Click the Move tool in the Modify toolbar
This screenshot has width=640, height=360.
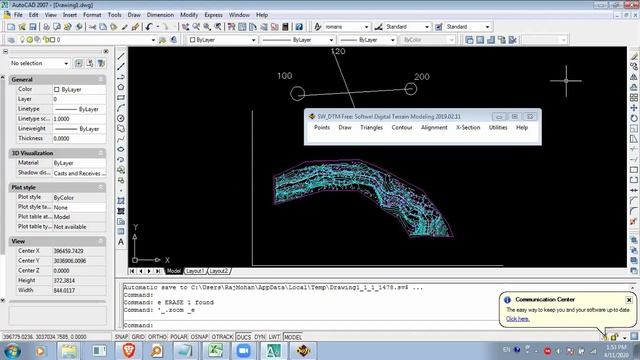(633, 108)
